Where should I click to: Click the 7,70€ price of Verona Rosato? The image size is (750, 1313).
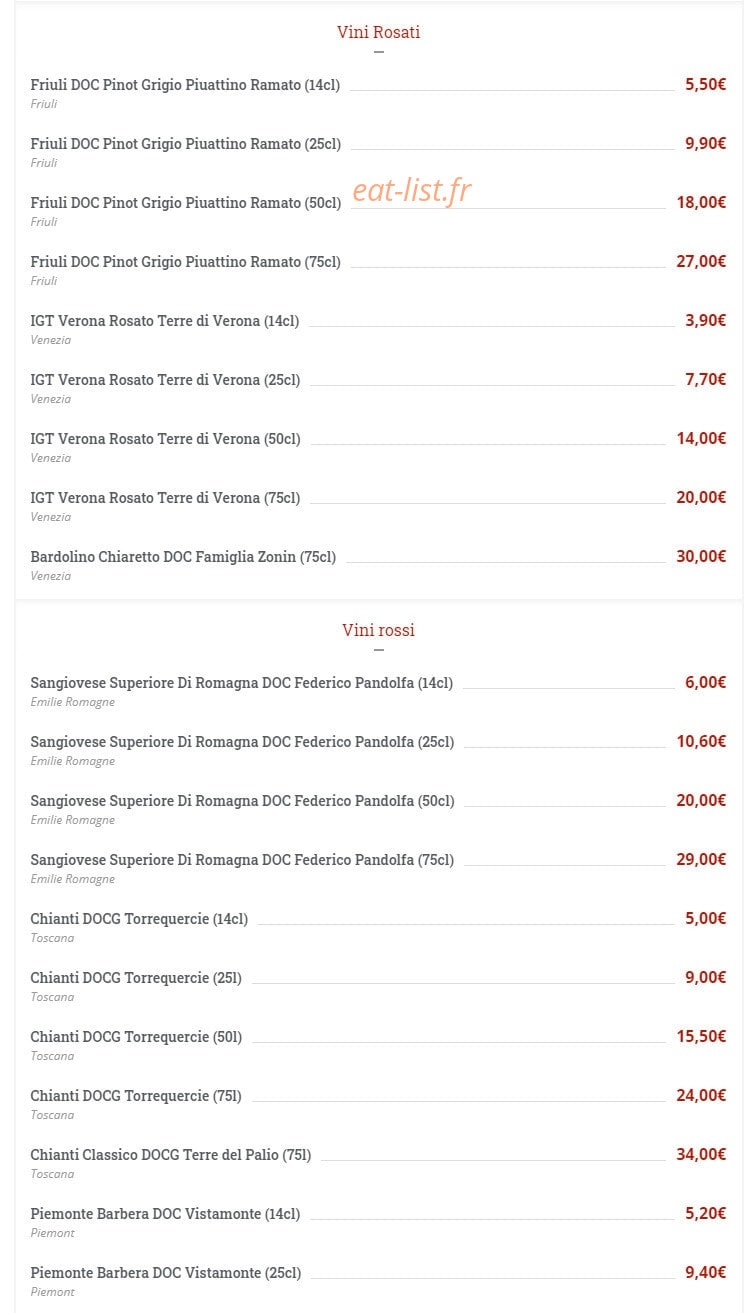click(705, 379)
